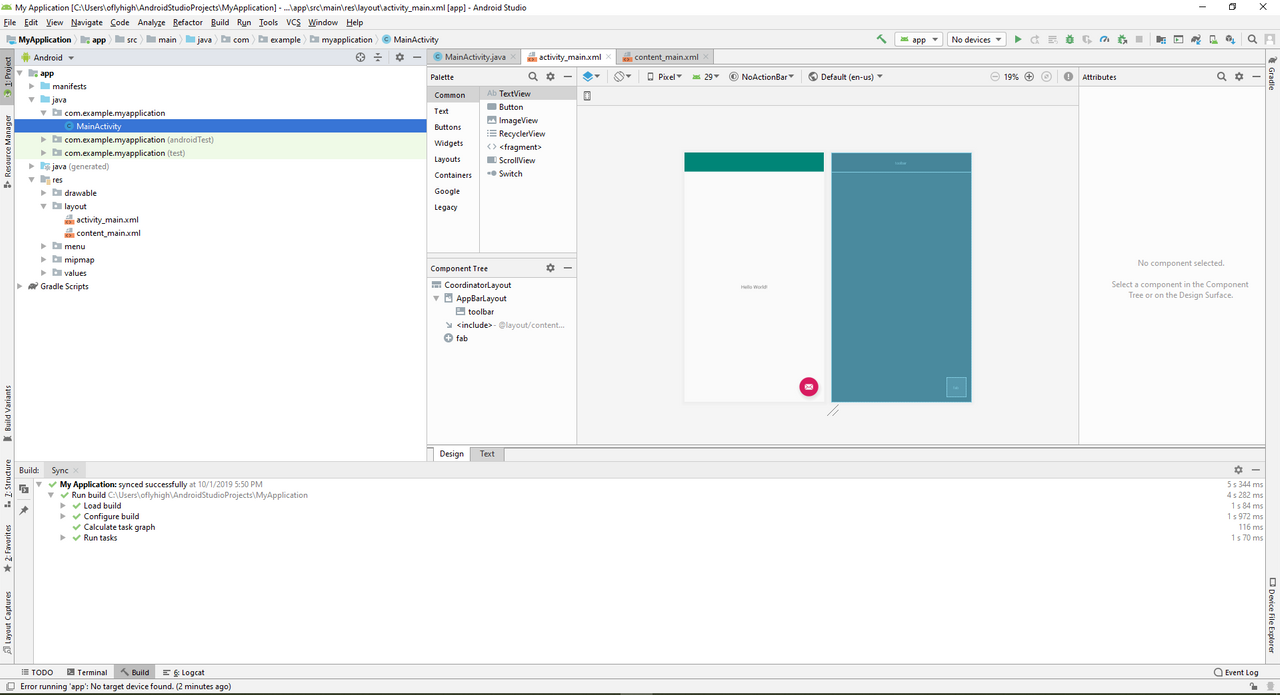Search attributes with magnifier icon
This screenshot has width=1280, height=695.
click(x=1221, y=76)
